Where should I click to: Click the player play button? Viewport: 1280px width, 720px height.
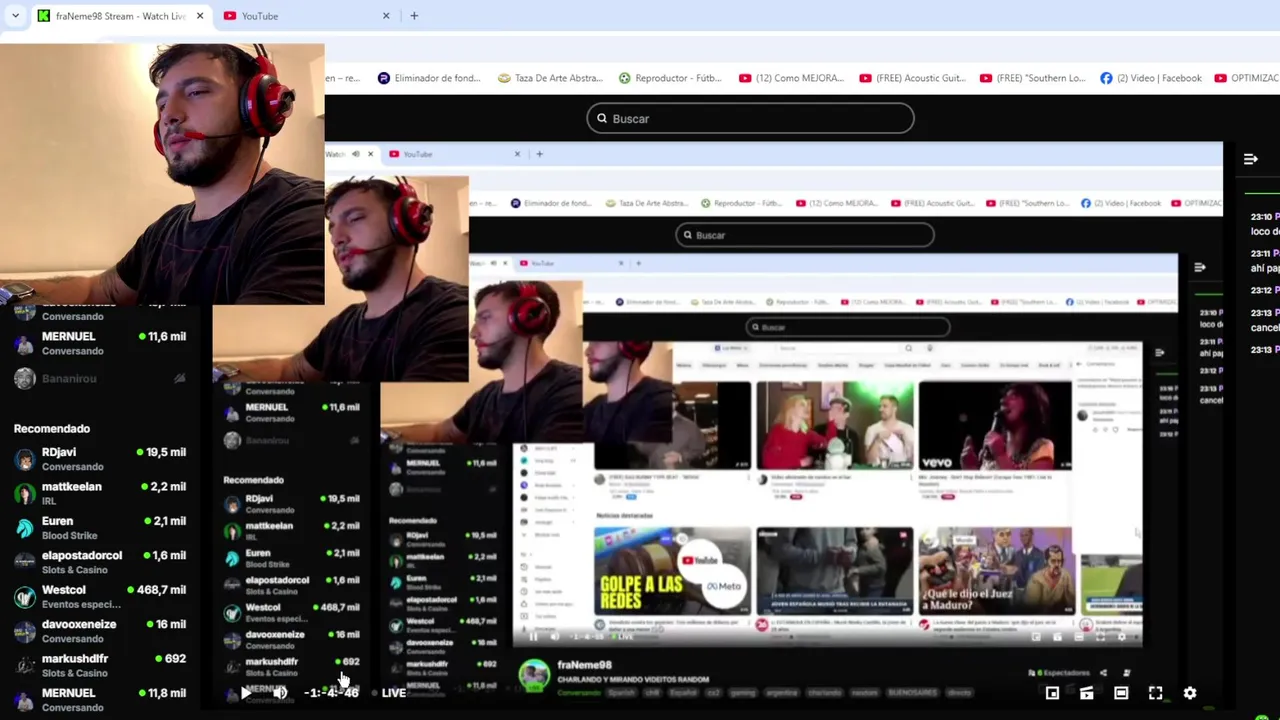coord(245,692)
